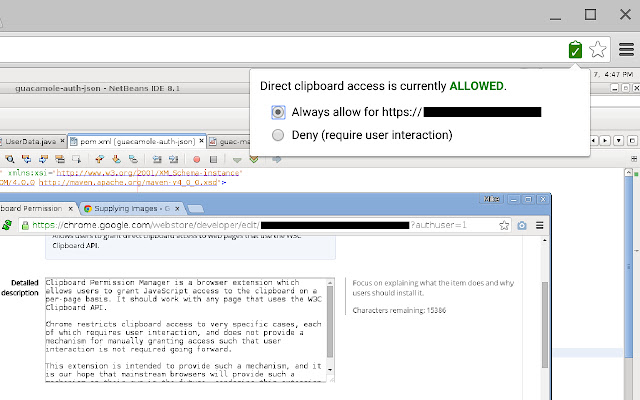Close the Supplying Images tab

point(177,209)
